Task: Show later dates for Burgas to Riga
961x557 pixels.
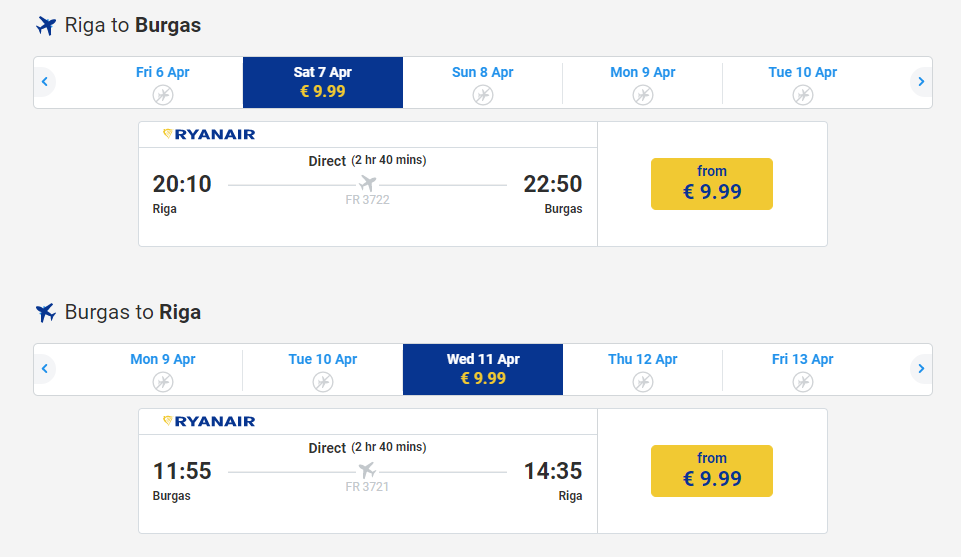Action: point(921,368)
